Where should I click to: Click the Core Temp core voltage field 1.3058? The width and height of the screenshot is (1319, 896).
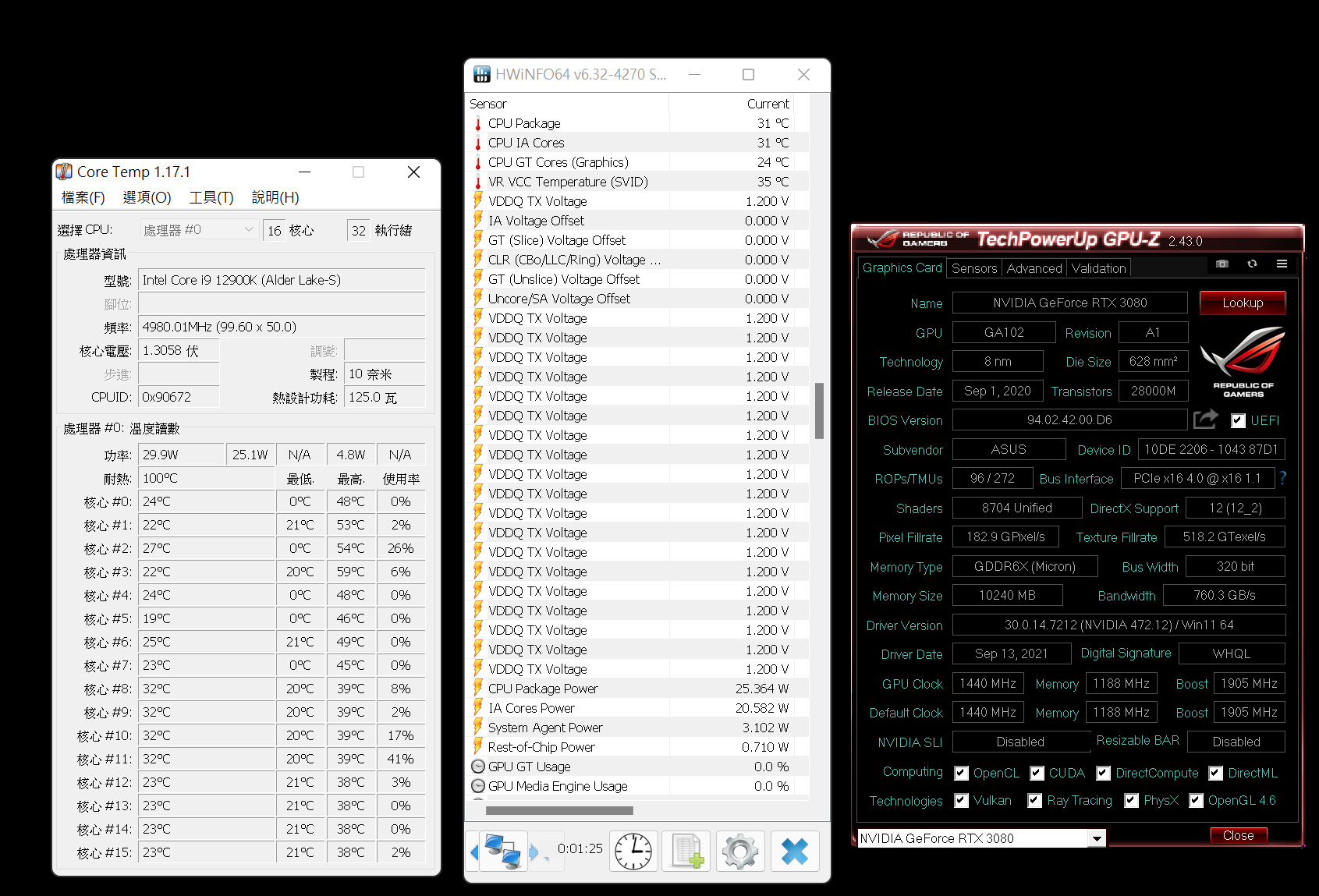tap(179, 350)
